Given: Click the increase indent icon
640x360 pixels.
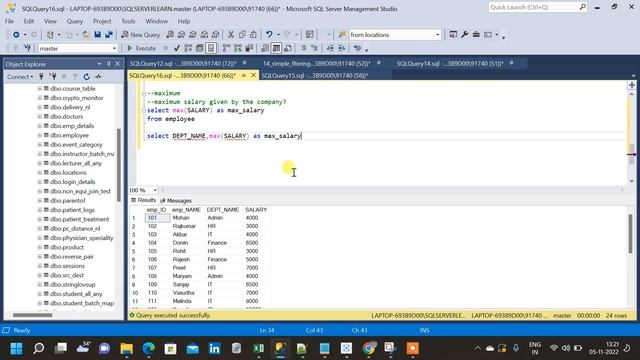Looking at the screenshot, I should pos(342,48).
